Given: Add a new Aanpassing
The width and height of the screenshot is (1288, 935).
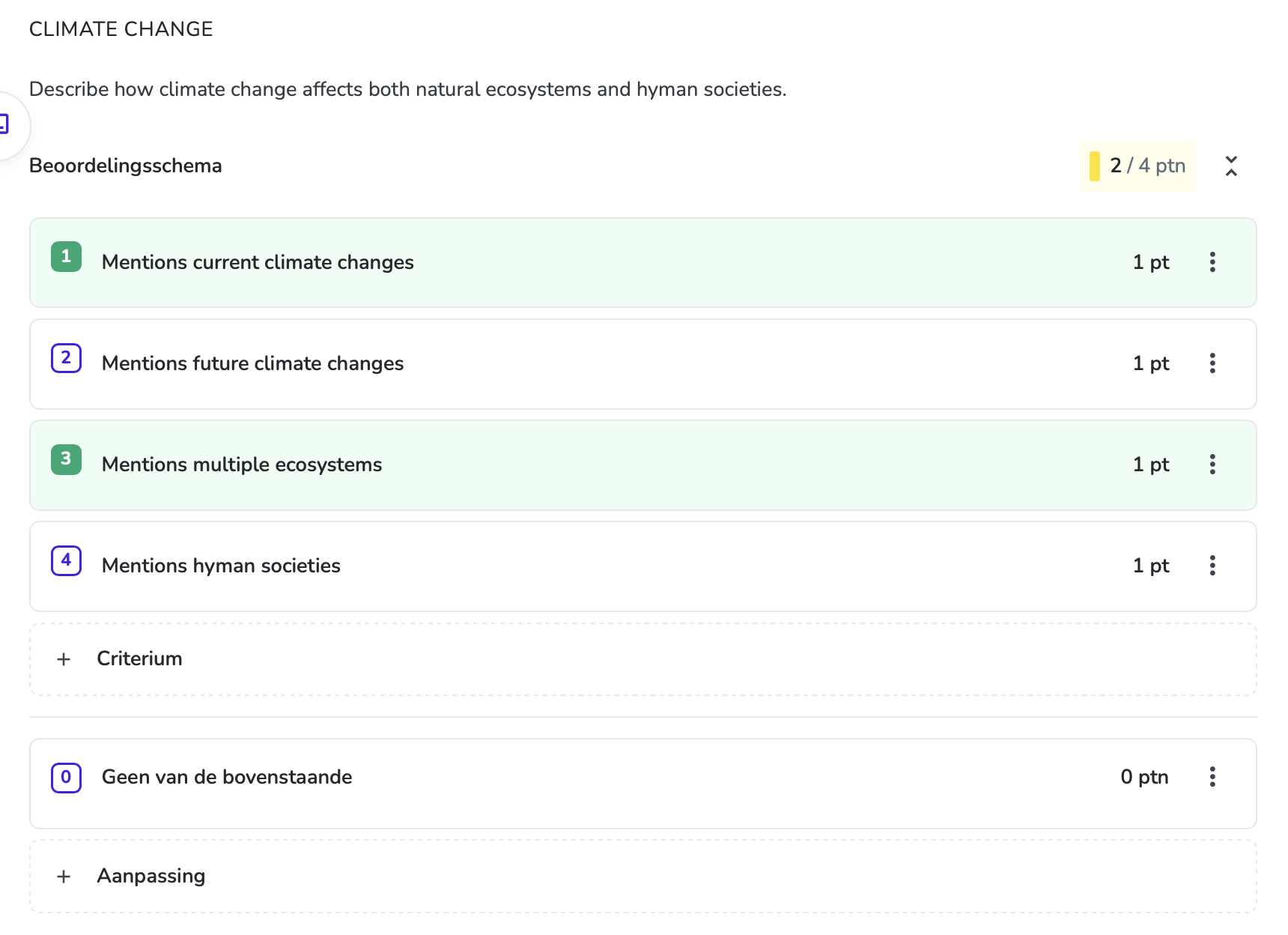Looking at the screenshot, I should click(x=643, y=876).
